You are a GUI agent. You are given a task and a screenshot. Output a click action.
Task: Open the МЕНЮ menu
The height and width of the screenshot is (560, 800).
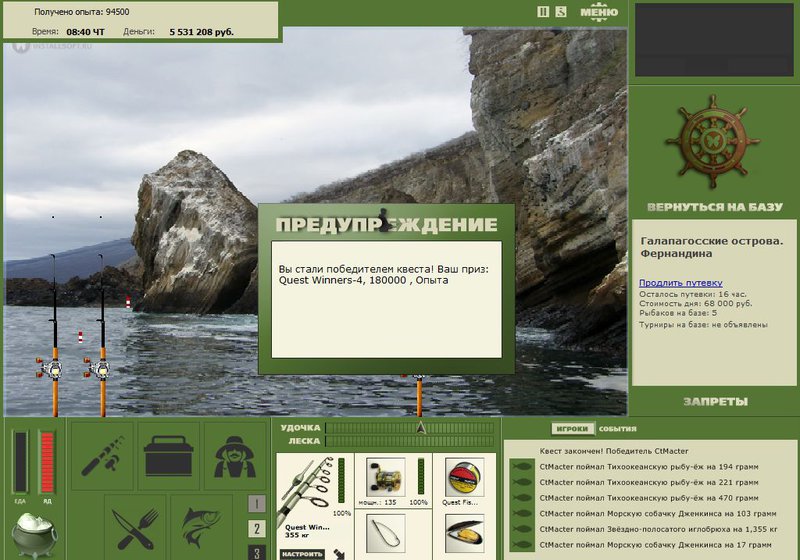(599, 12)
